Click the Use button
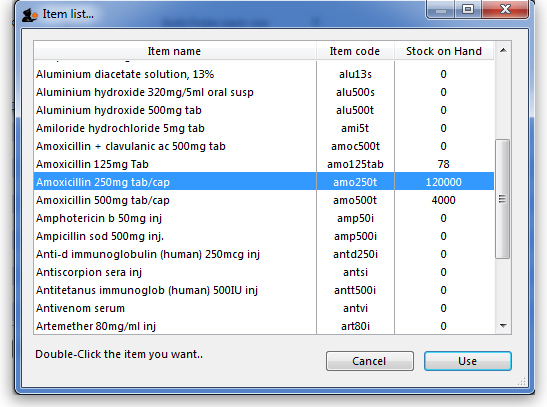Viewport: 547px width, 407px height. (x=467, y=361)
